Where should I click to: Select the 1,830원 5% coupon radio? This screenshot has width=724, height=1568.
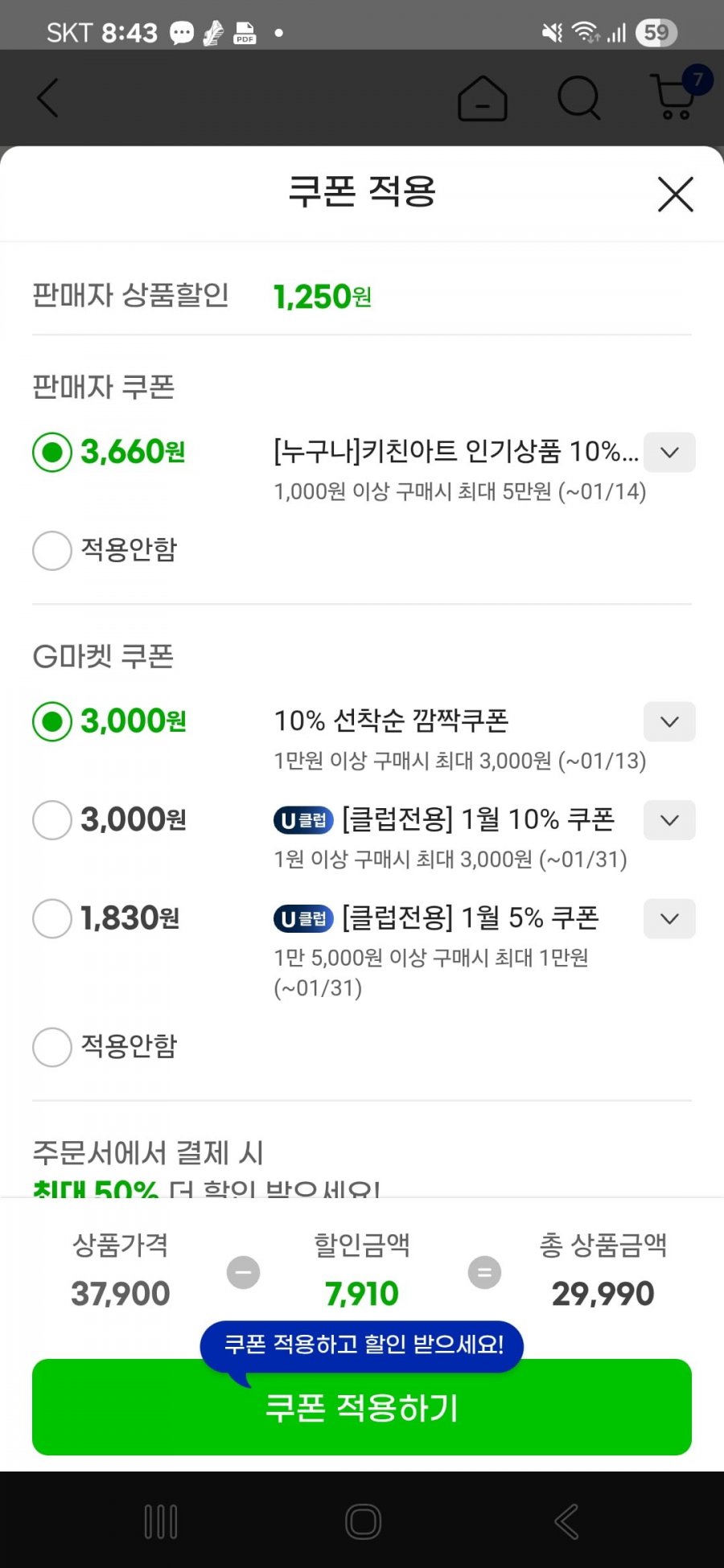point(52,918)
